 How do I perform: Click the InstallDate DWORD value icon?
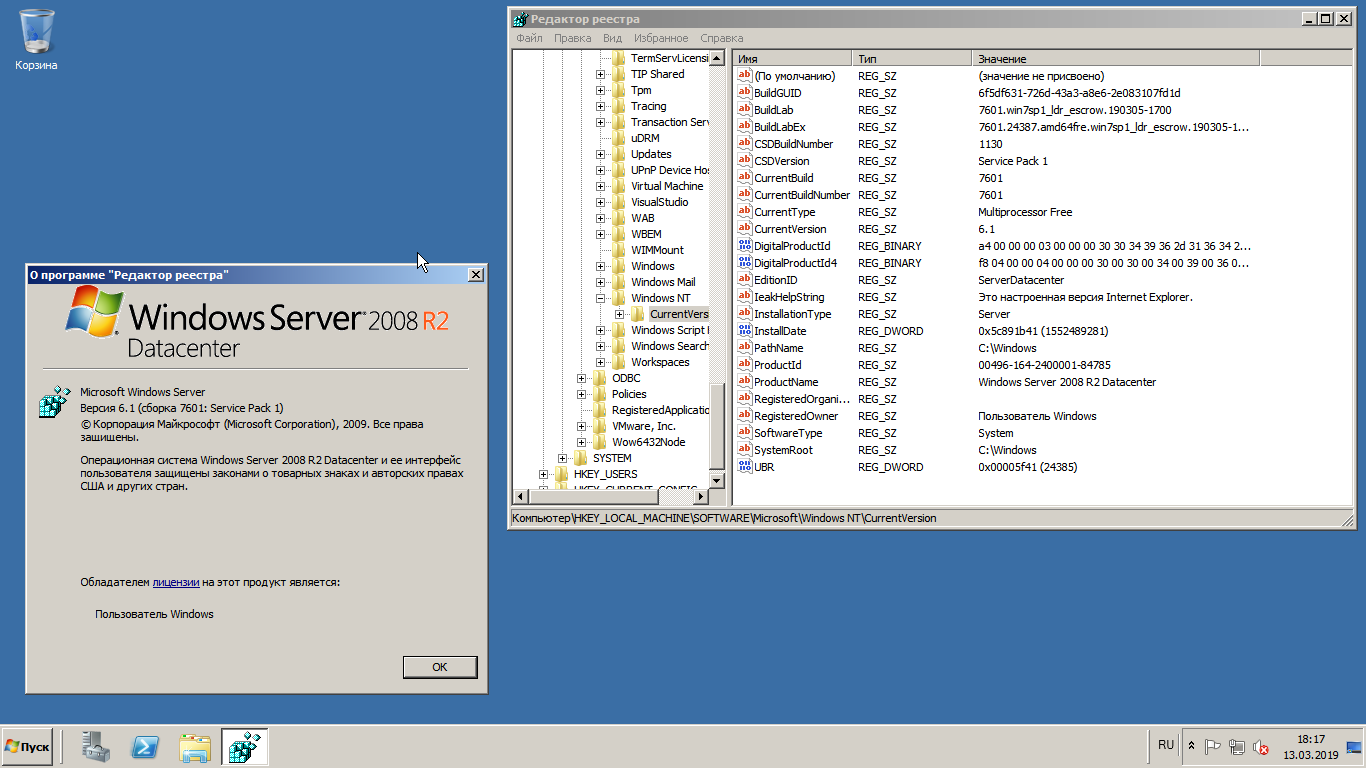point(744,331)
